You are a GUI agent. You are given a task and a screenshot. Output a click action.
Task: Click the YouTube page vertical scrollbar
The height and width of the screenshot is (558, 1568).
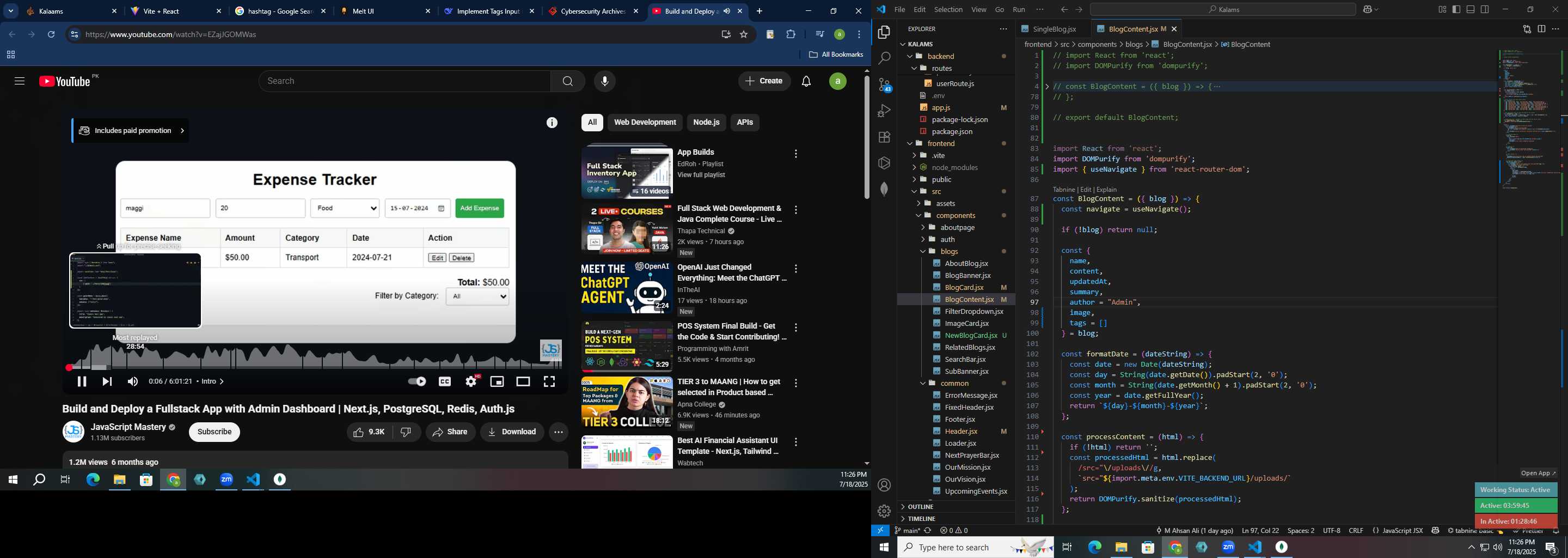(867, 138)
